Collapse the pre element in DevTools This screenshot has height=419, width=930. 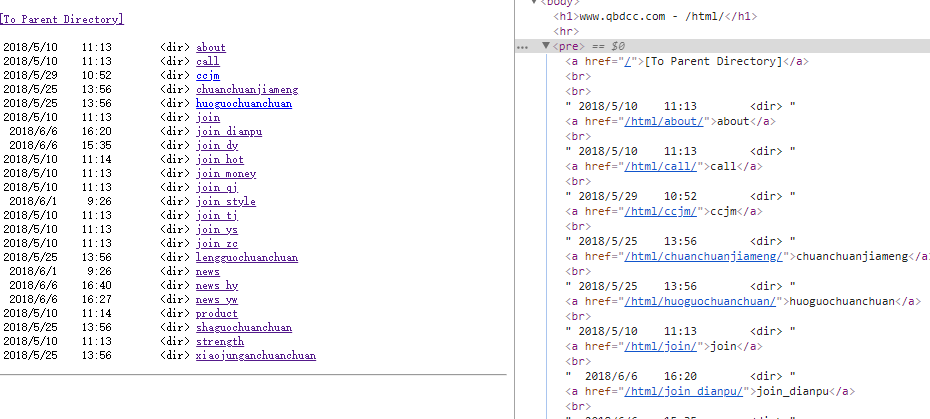(545, 46)
